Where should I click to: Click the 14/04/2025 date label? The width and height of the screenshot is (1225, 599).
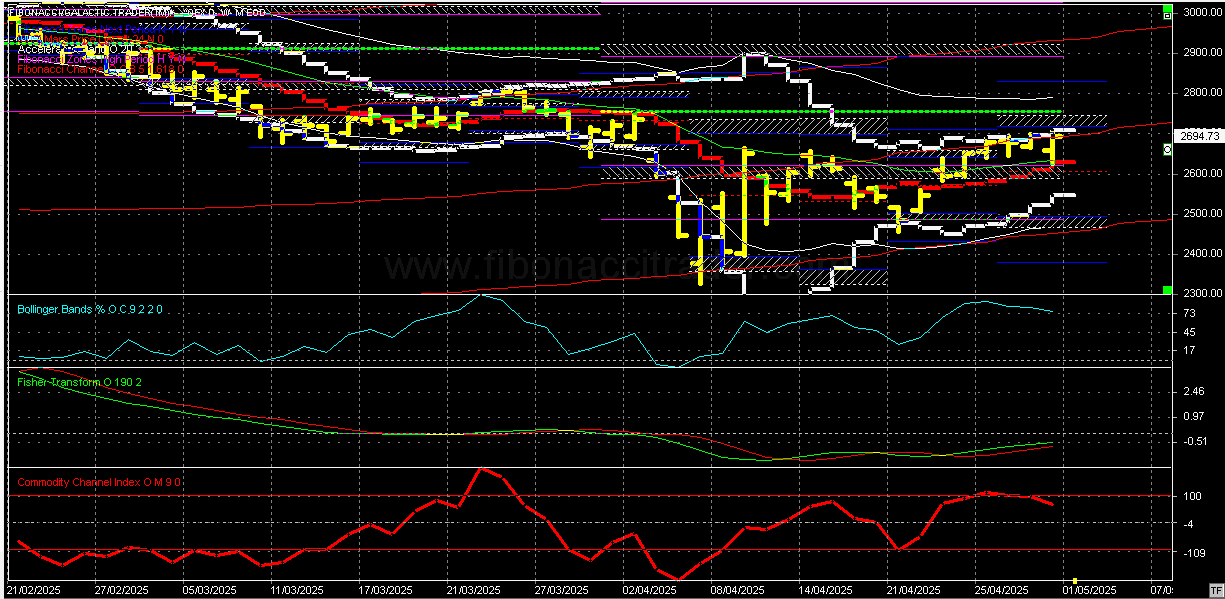(x=825, y=590)
